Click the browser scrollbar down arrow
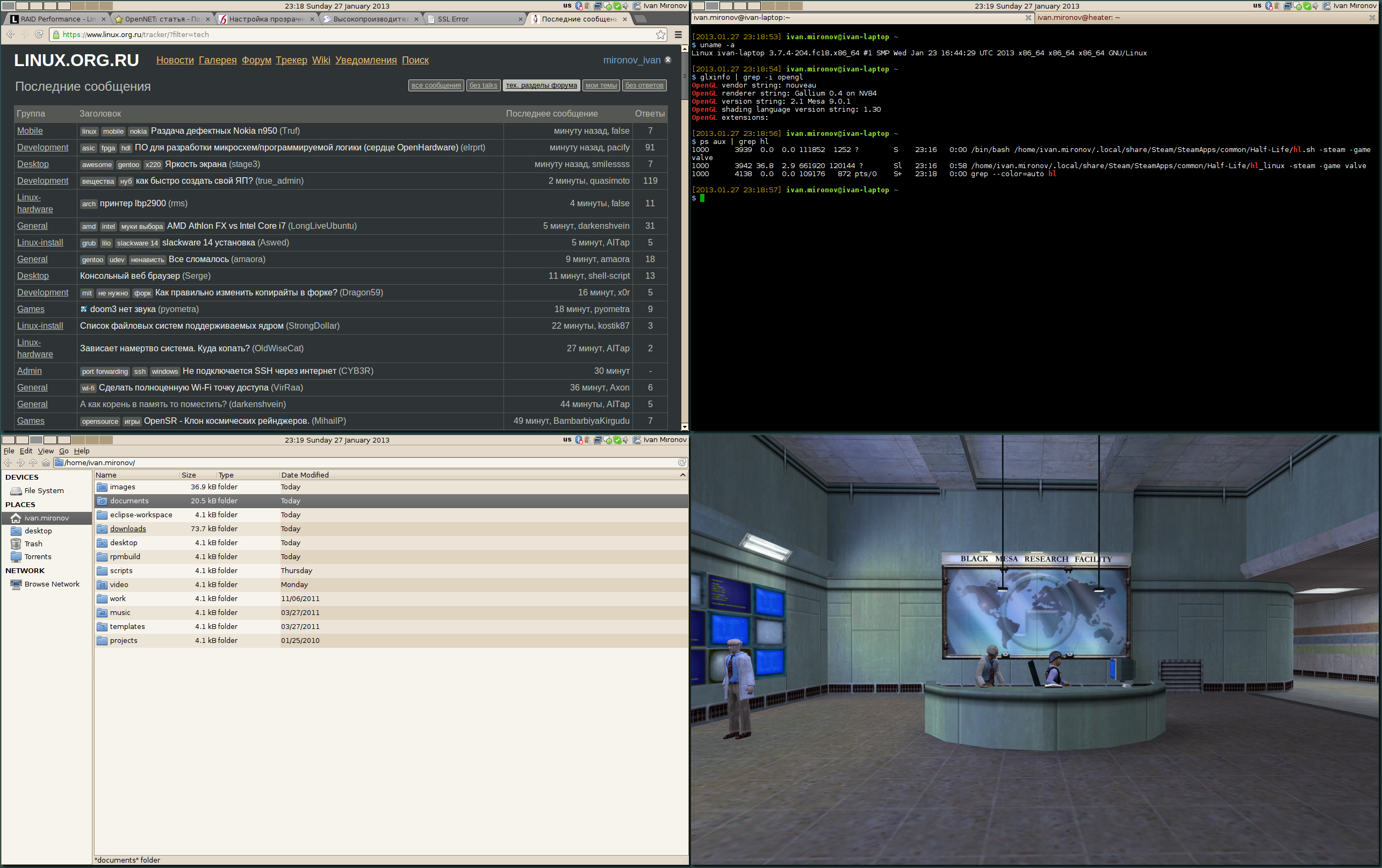 coord(684,427)
